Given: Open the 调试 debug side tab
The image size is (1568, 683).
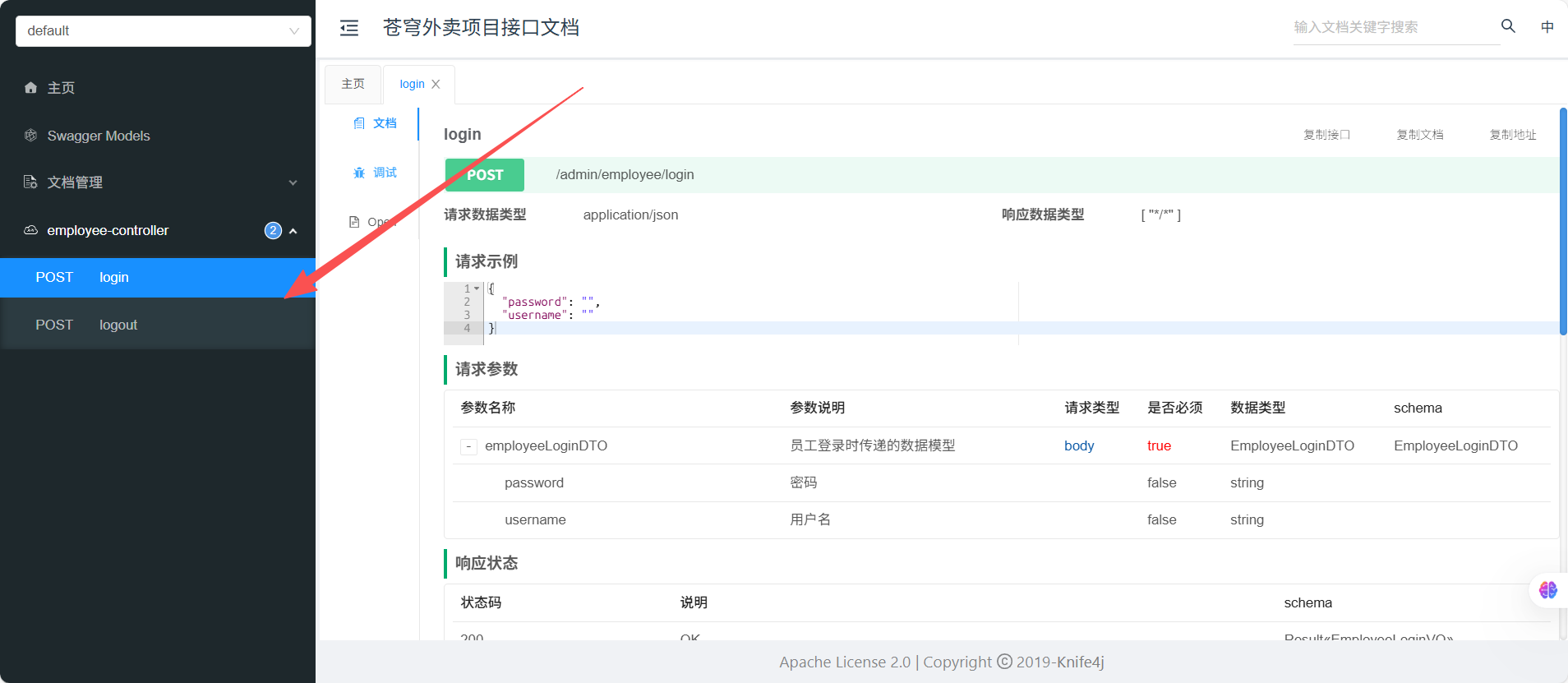Looking at the screenshot, I should [x=375, y=173].
